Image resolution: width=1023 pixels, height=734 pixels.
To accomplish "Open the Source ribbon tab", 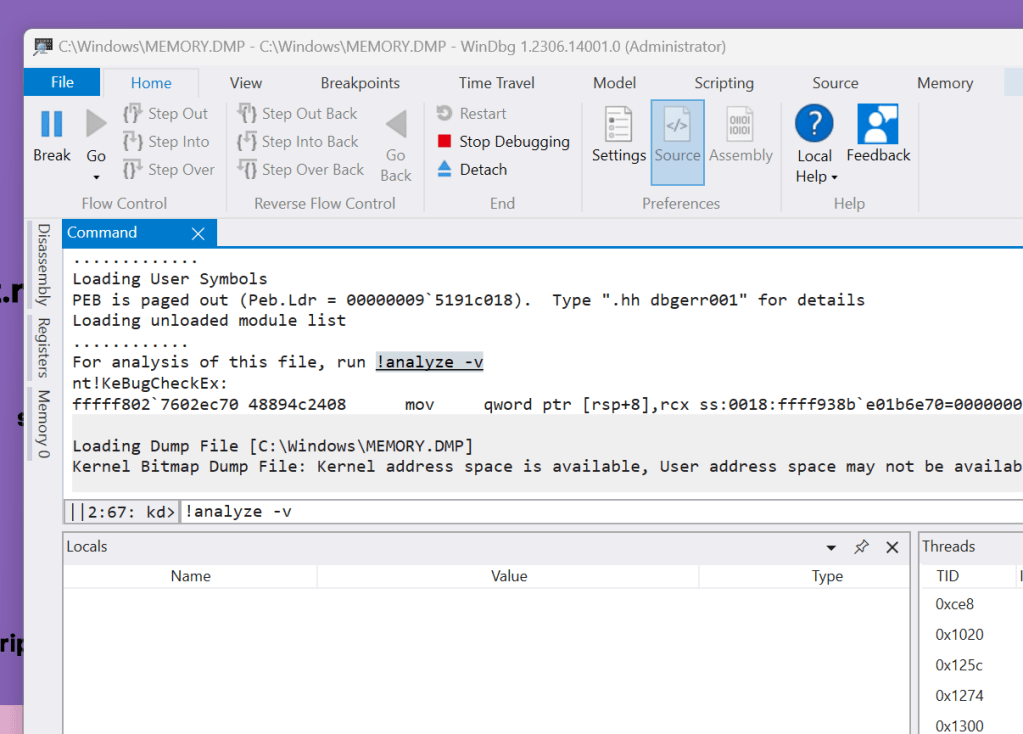I will (x=835, y=83).
